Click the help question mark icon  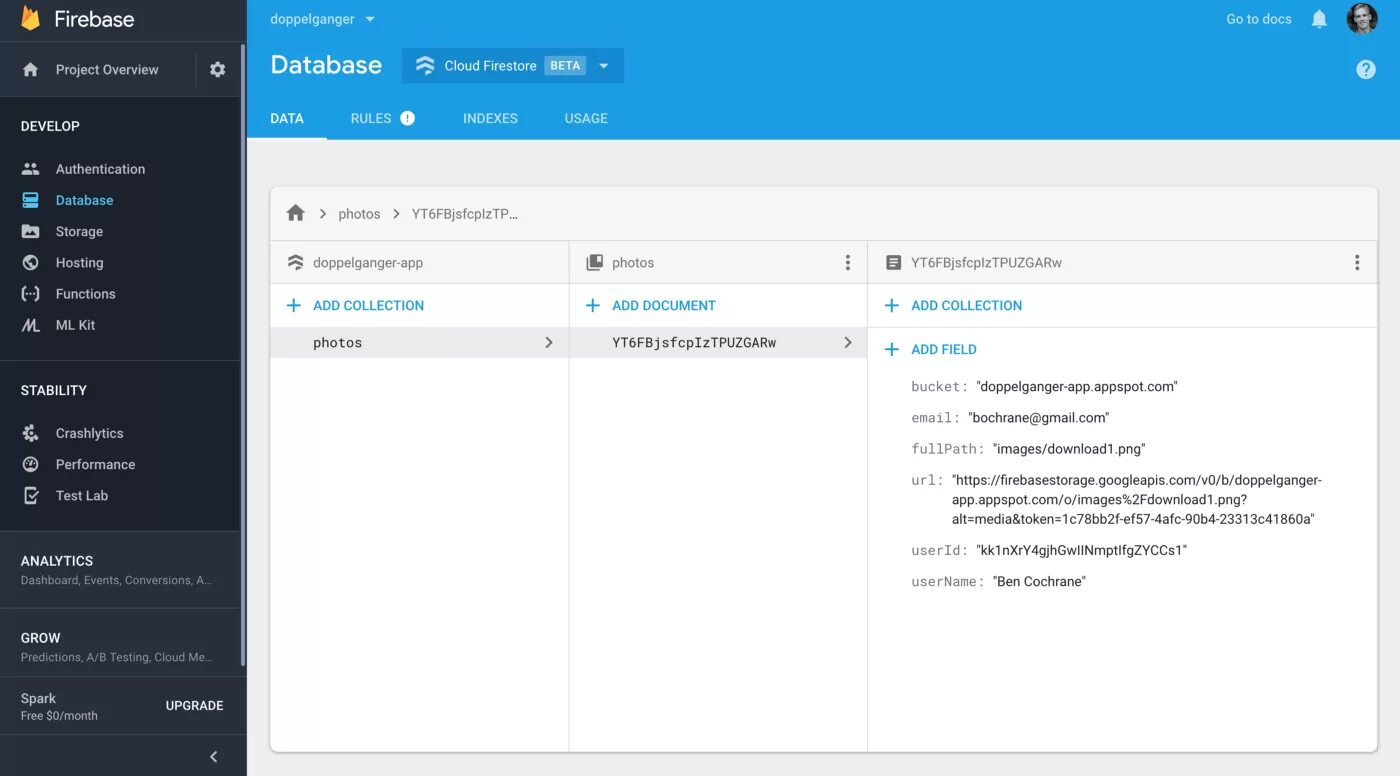pos(1366,69)
